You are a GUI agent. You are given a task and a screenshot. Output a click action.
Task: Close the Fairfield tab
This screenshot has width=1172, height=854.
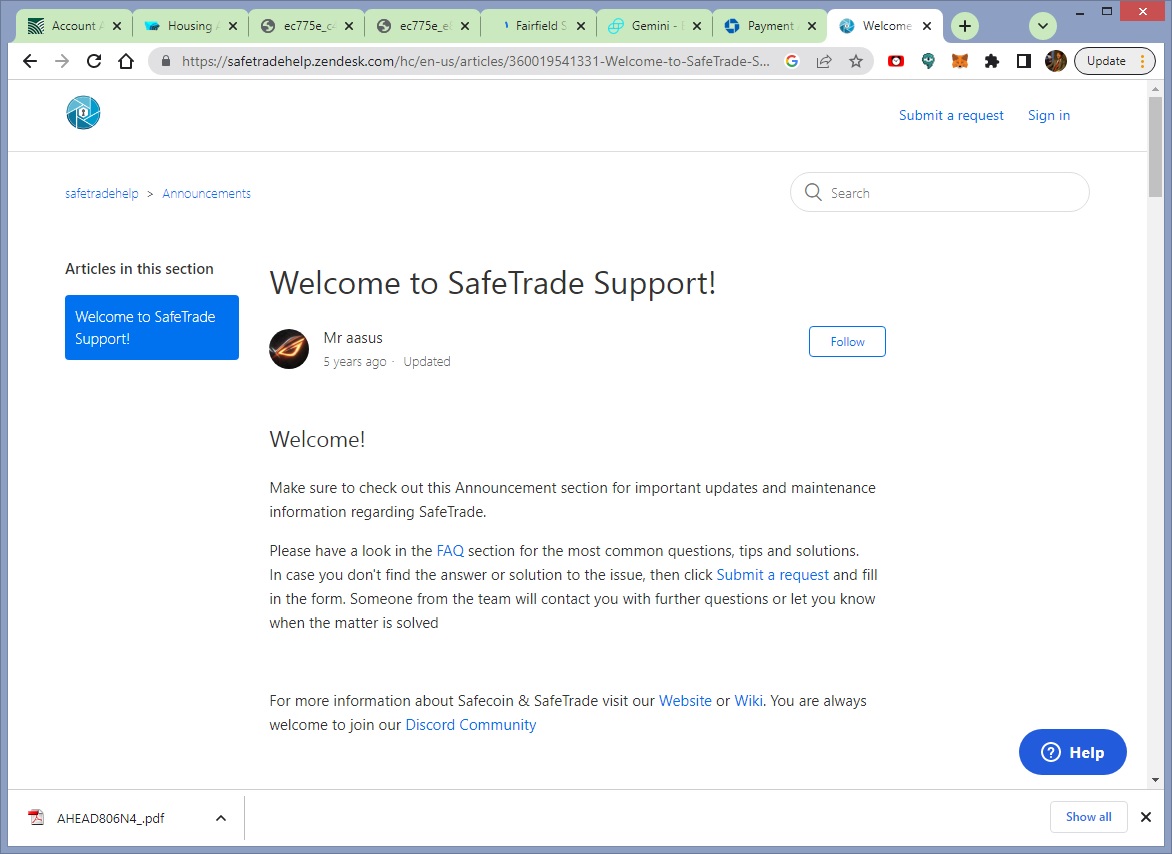[581, 26]
